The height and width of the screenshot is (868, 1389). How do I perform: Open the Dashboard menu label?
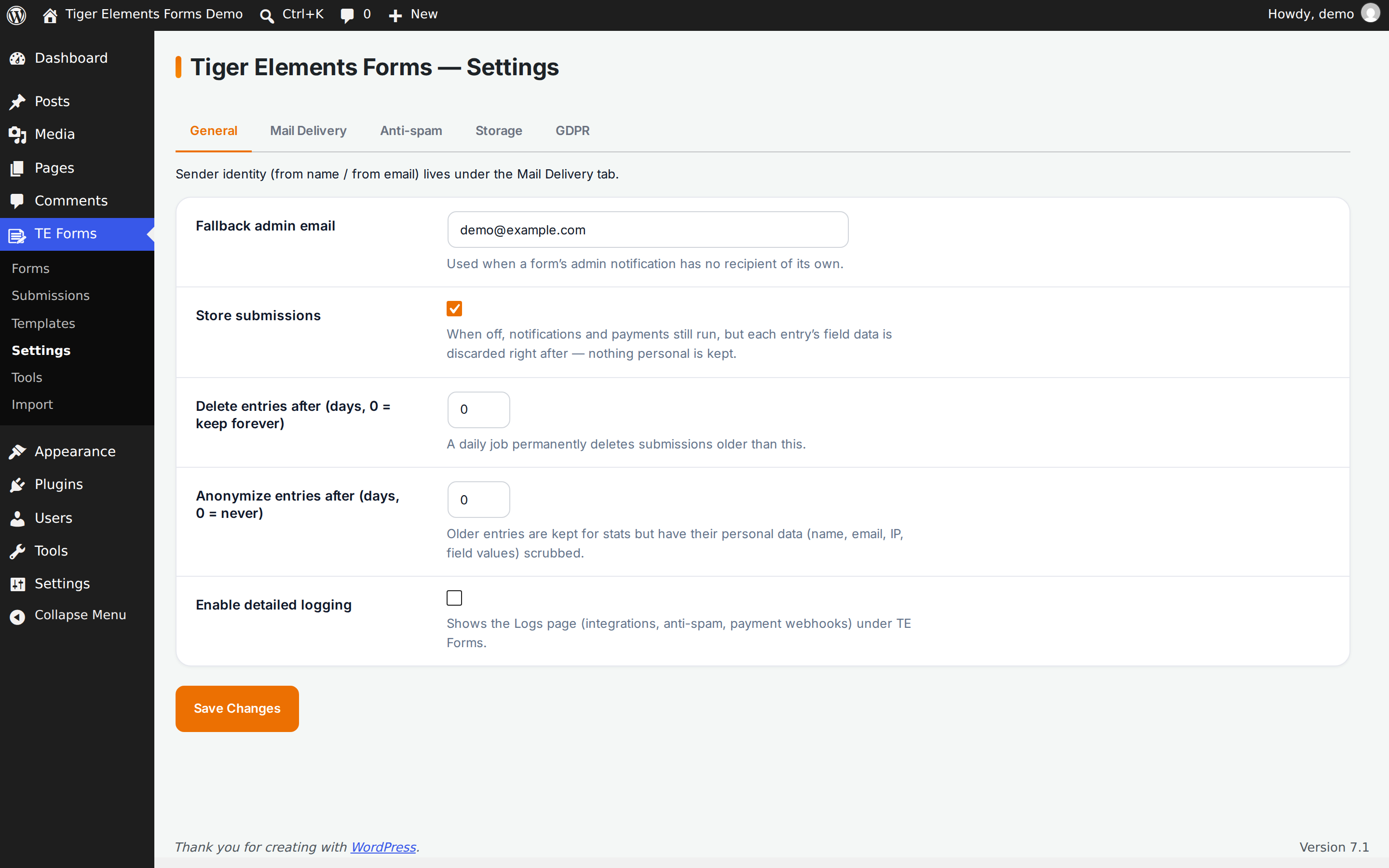click(71, 58)
